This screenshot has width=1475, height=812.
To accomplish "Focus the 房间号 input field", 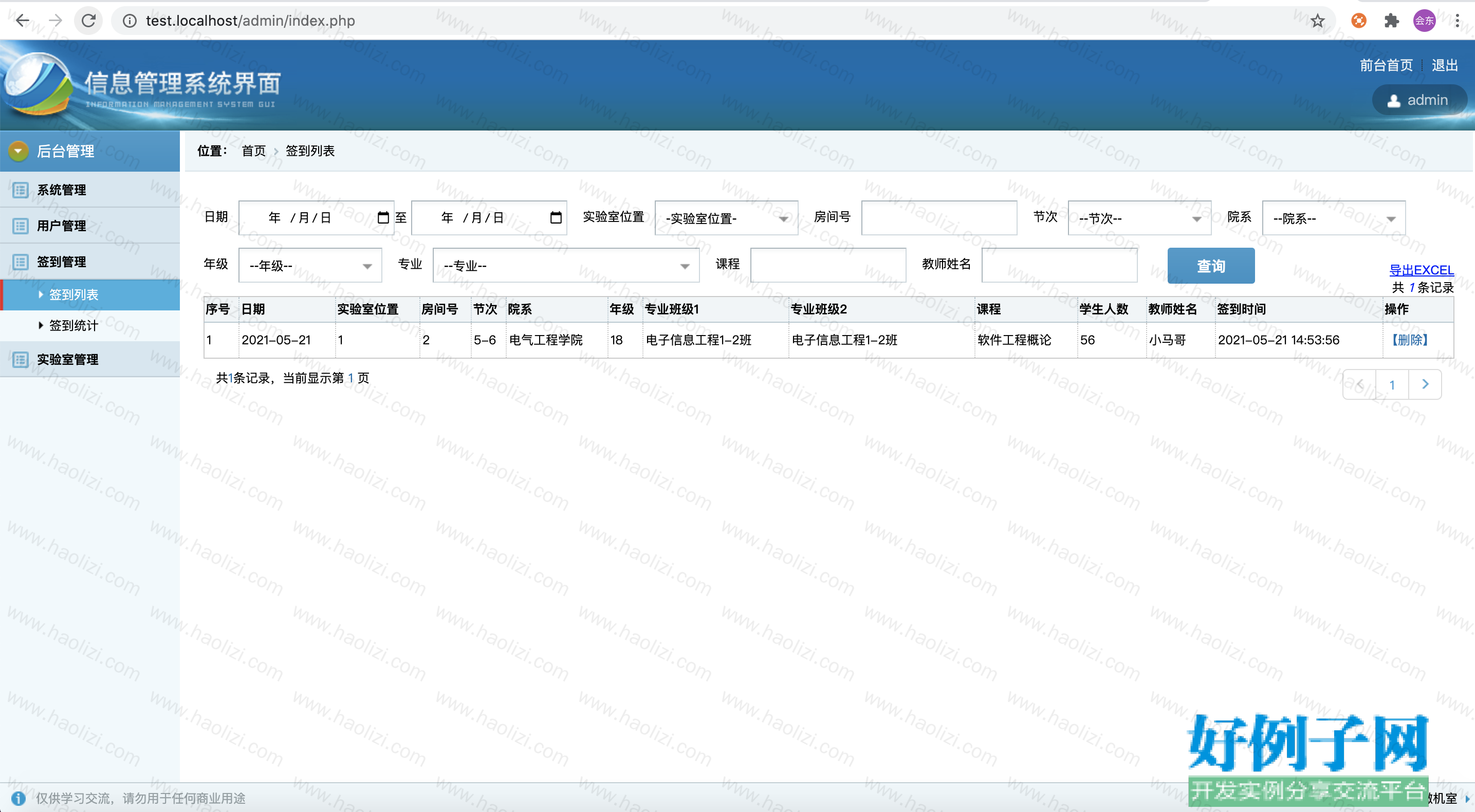I will tap(939, 217).
